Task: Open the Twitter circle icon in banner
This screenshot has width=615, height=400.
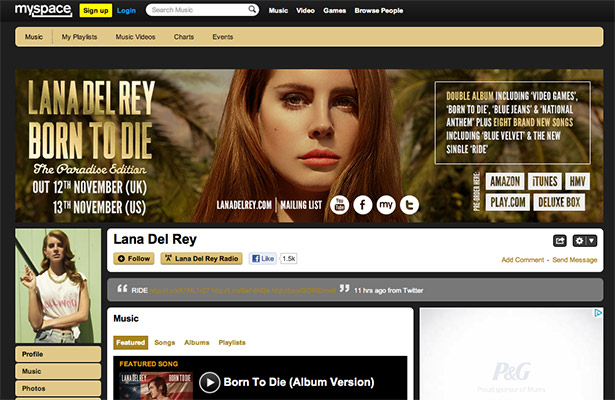Action: [x=409, y=205]
